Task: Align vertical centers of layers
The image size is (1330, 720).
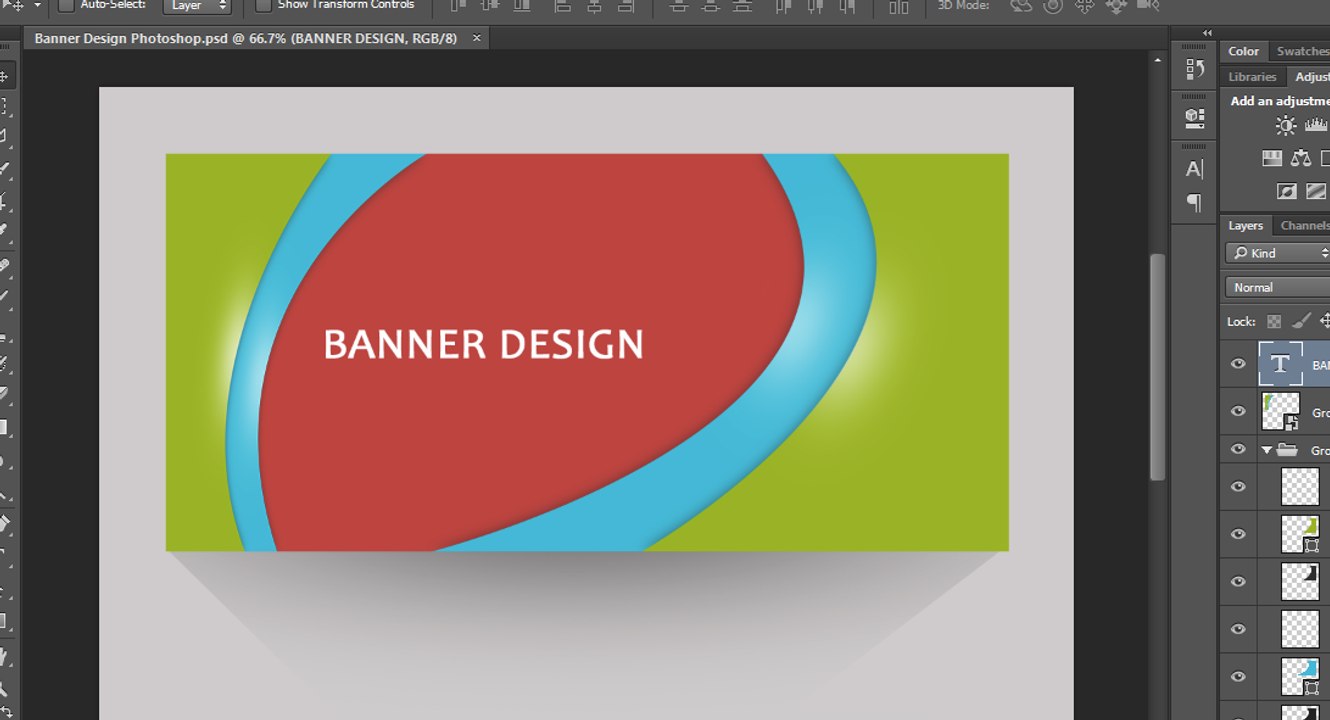Action: pos(491,6)
